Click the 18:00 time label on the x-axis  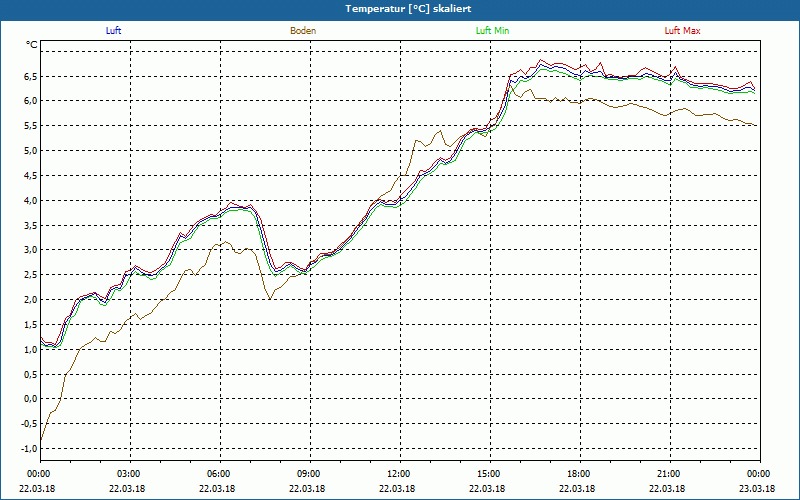tap(580, 474)
